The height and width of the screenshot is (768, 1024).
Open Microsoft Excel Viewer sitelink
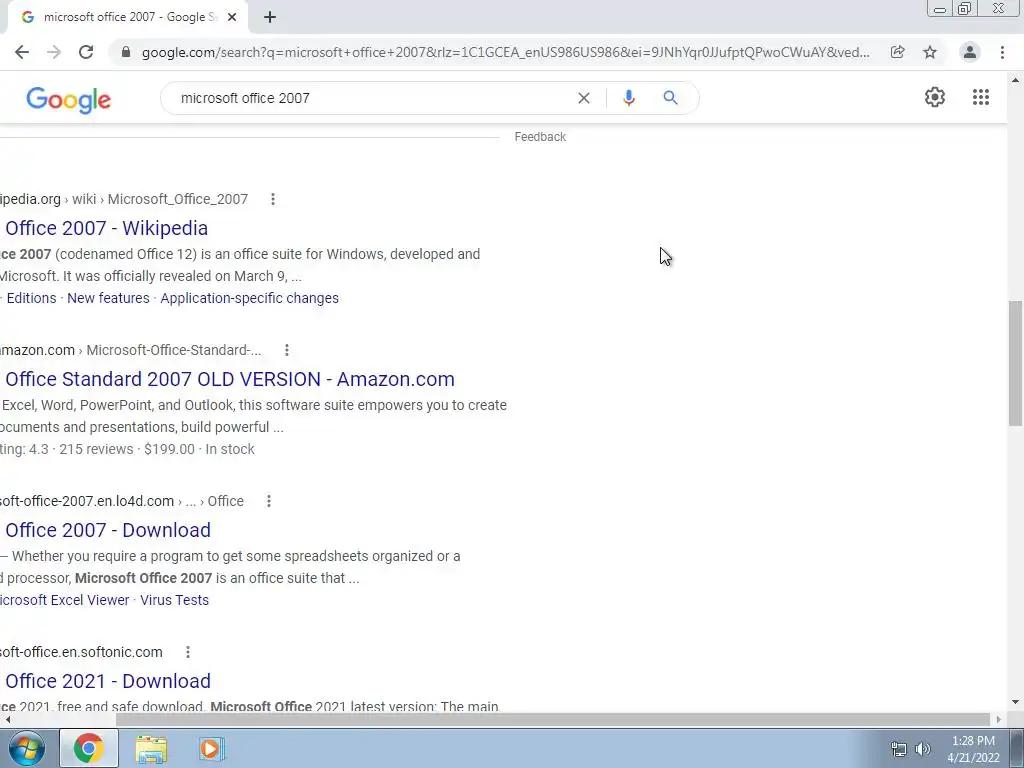64,600
